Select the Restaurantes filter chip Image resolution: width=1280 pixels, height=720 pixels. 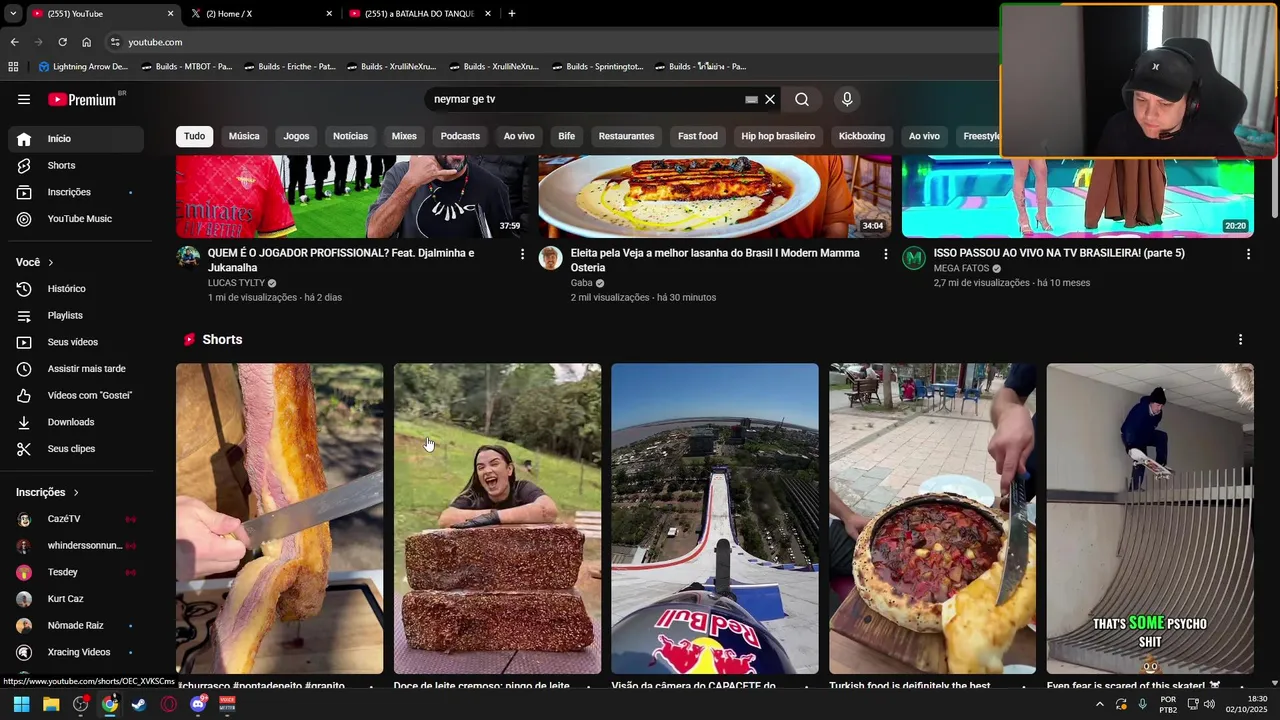click(626, 136)
